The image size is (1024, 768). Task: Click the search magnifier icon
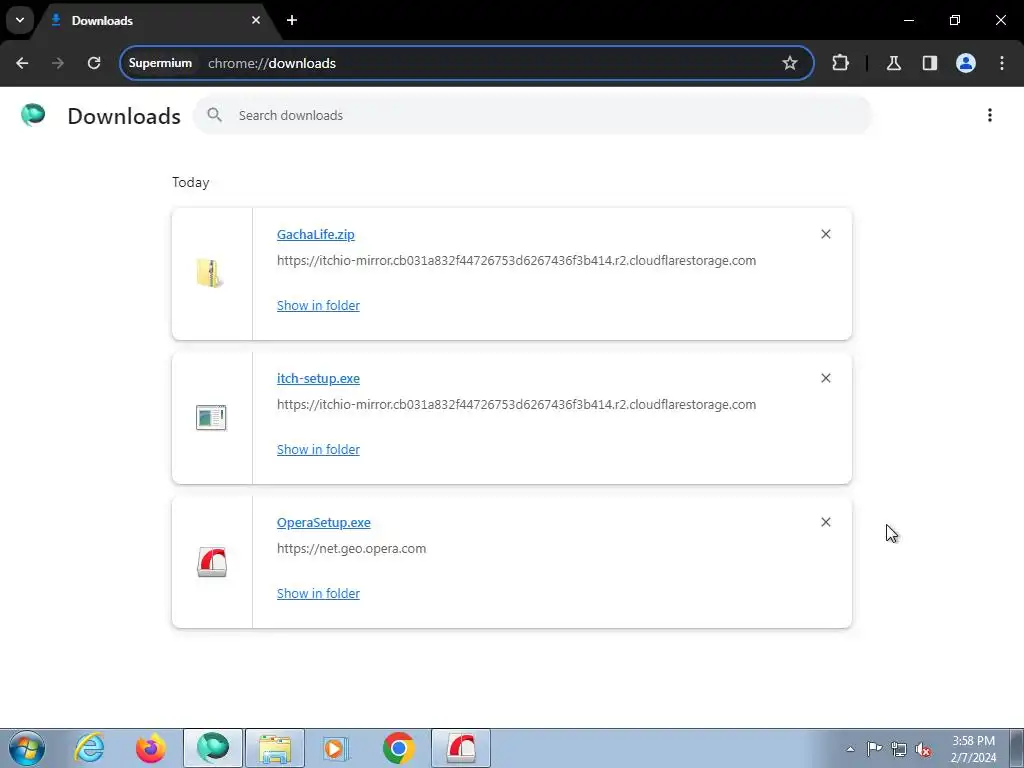(x=214, y=115)
